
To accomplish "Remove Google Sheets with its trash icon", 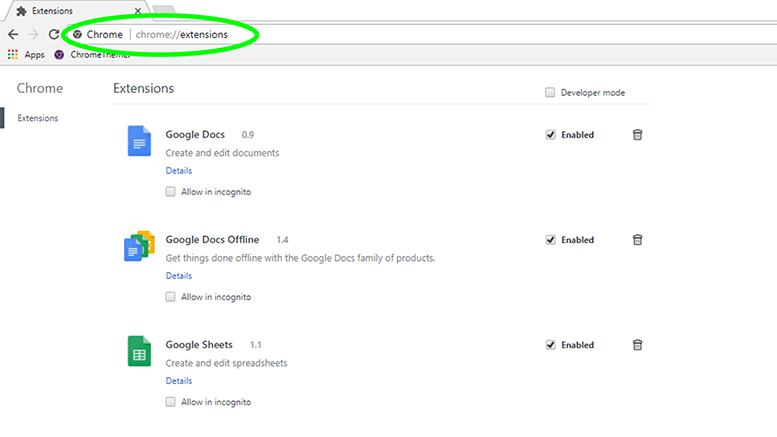I will pyautogui.click(x=637, y=345).
